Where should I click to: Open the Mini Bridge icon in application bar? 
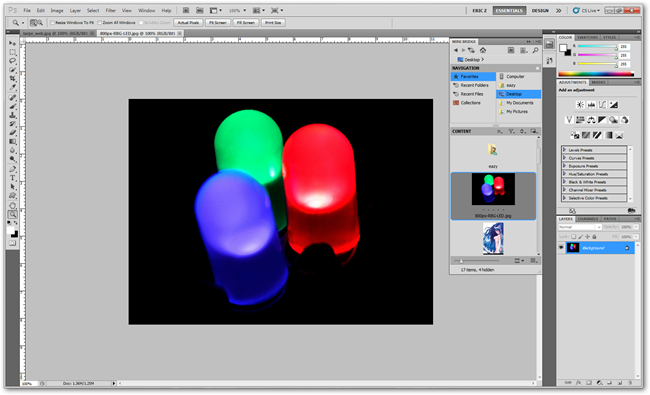coord(199,10)
